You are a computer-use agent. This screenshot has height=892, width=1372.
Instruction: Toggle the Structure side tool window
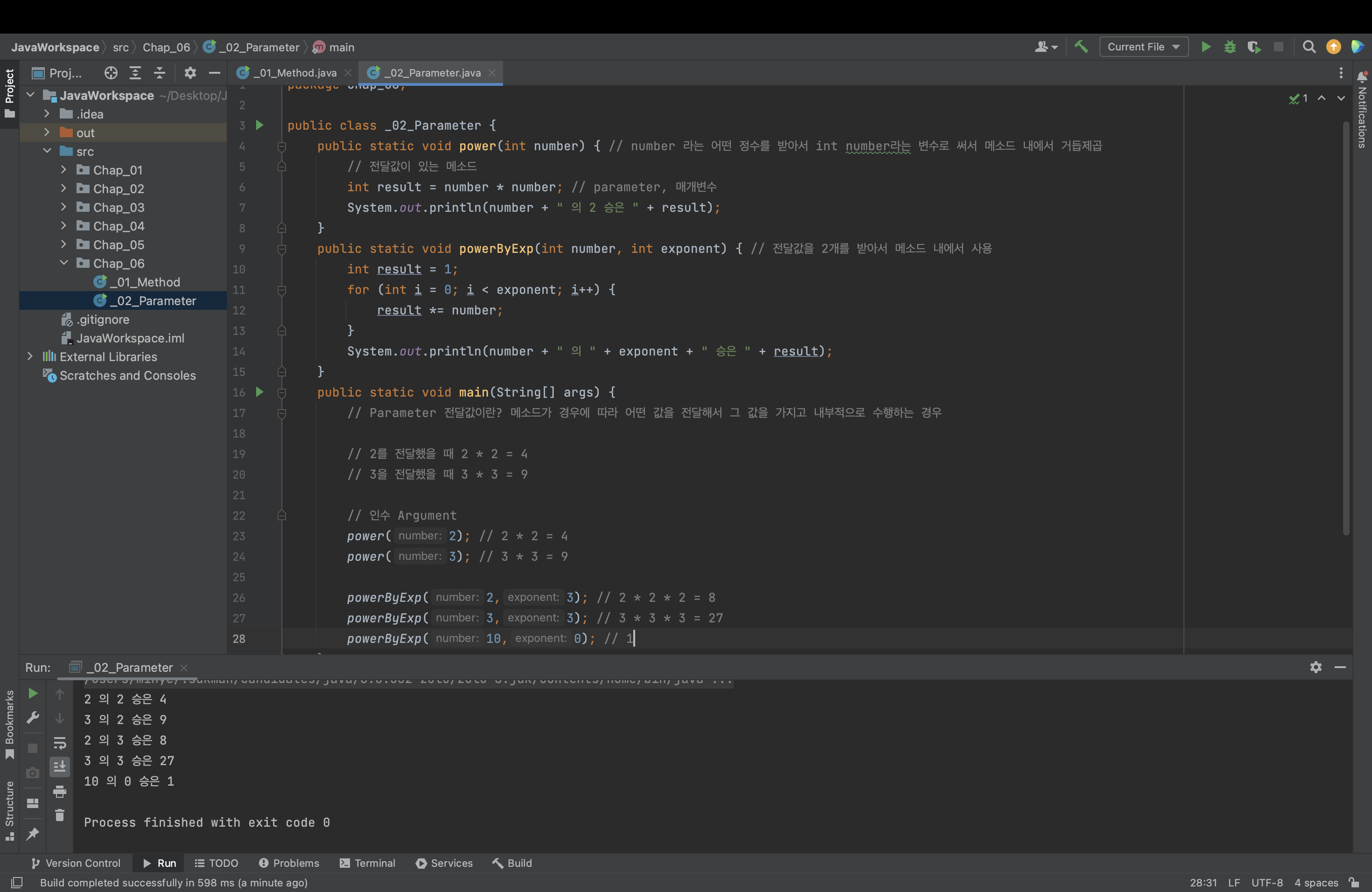pos(9,811)
